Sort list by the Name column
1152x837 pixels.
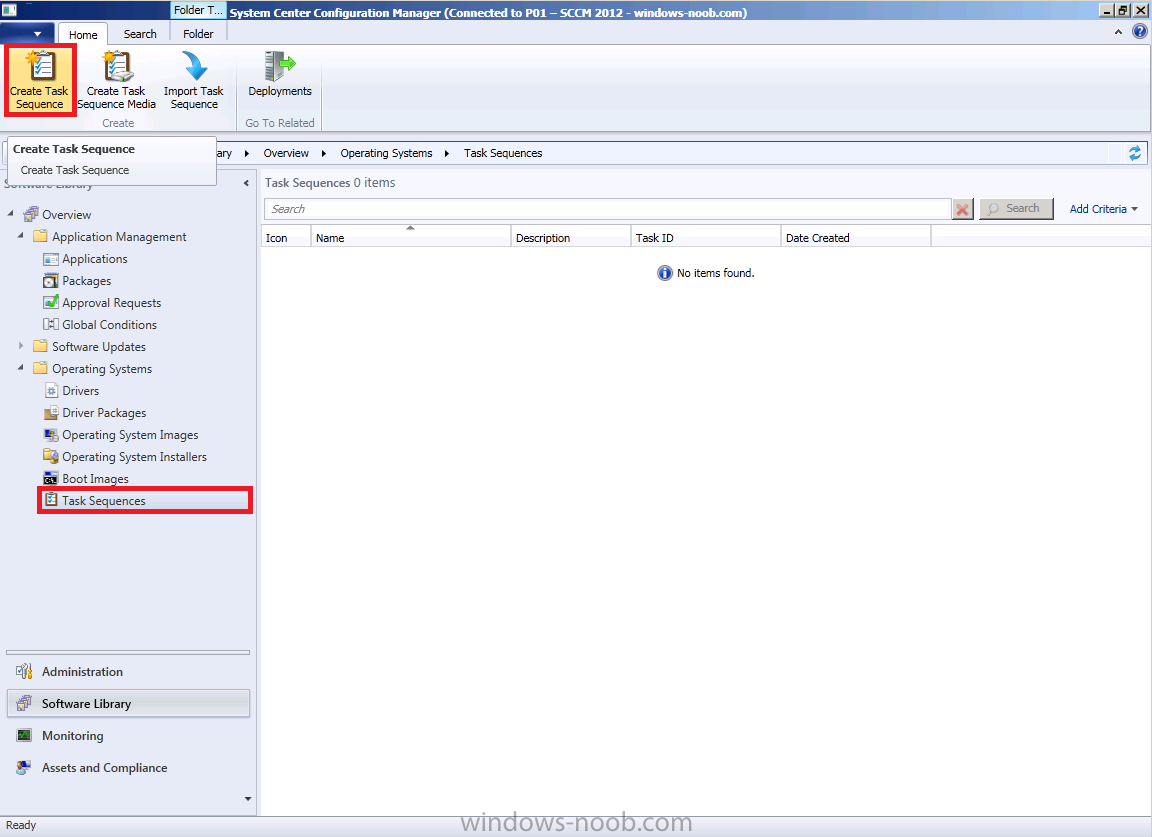[411, 237]
